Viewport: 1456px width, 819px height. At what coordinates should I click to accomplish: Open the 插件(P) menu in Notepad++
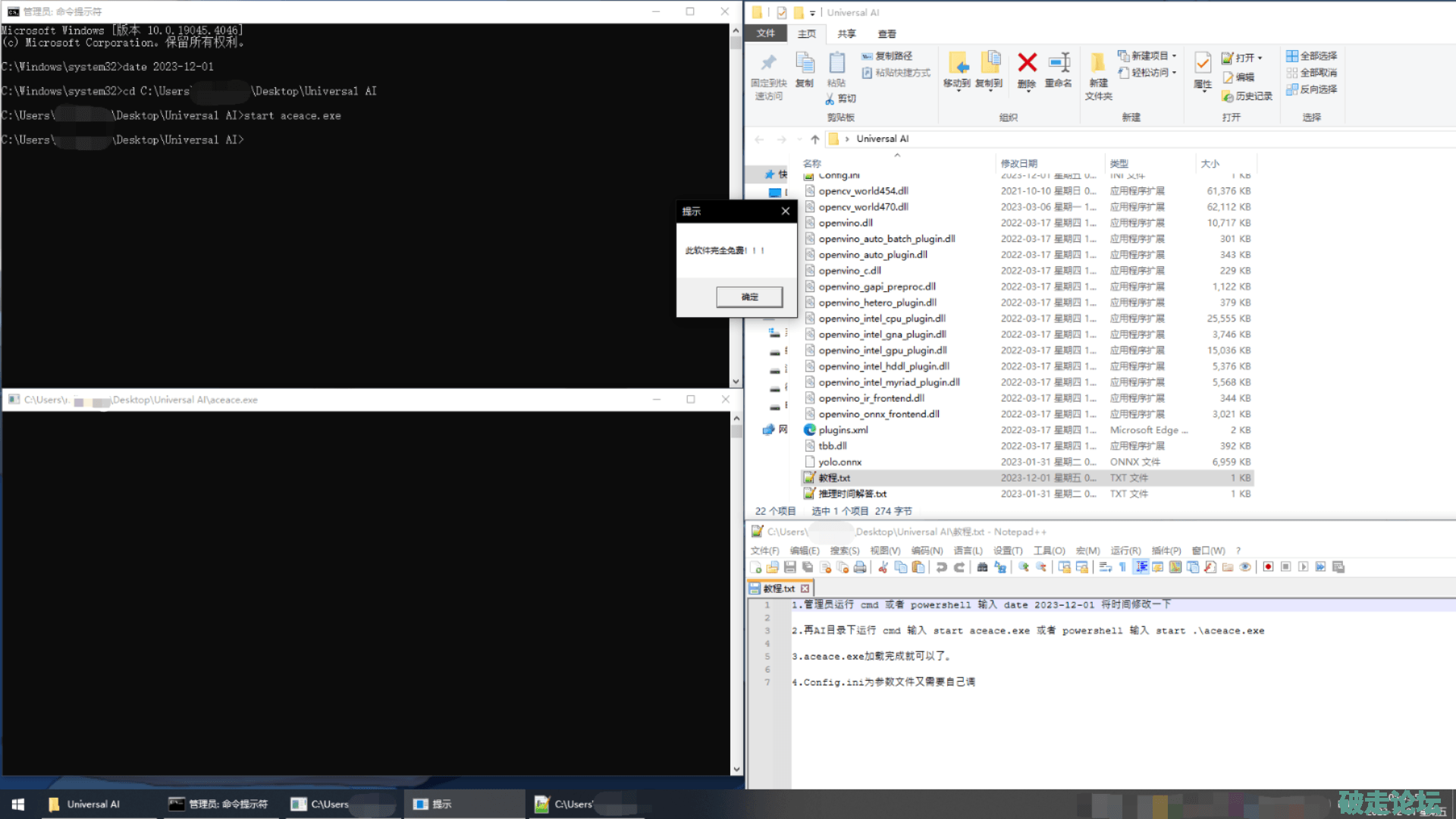(1166, 551)
